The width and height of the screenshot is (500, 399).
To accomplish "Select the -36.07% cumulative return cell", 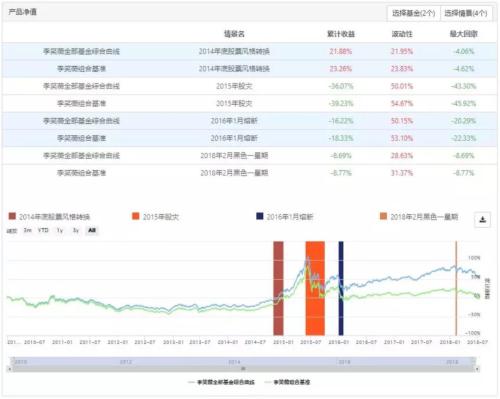I will [341, 86].
